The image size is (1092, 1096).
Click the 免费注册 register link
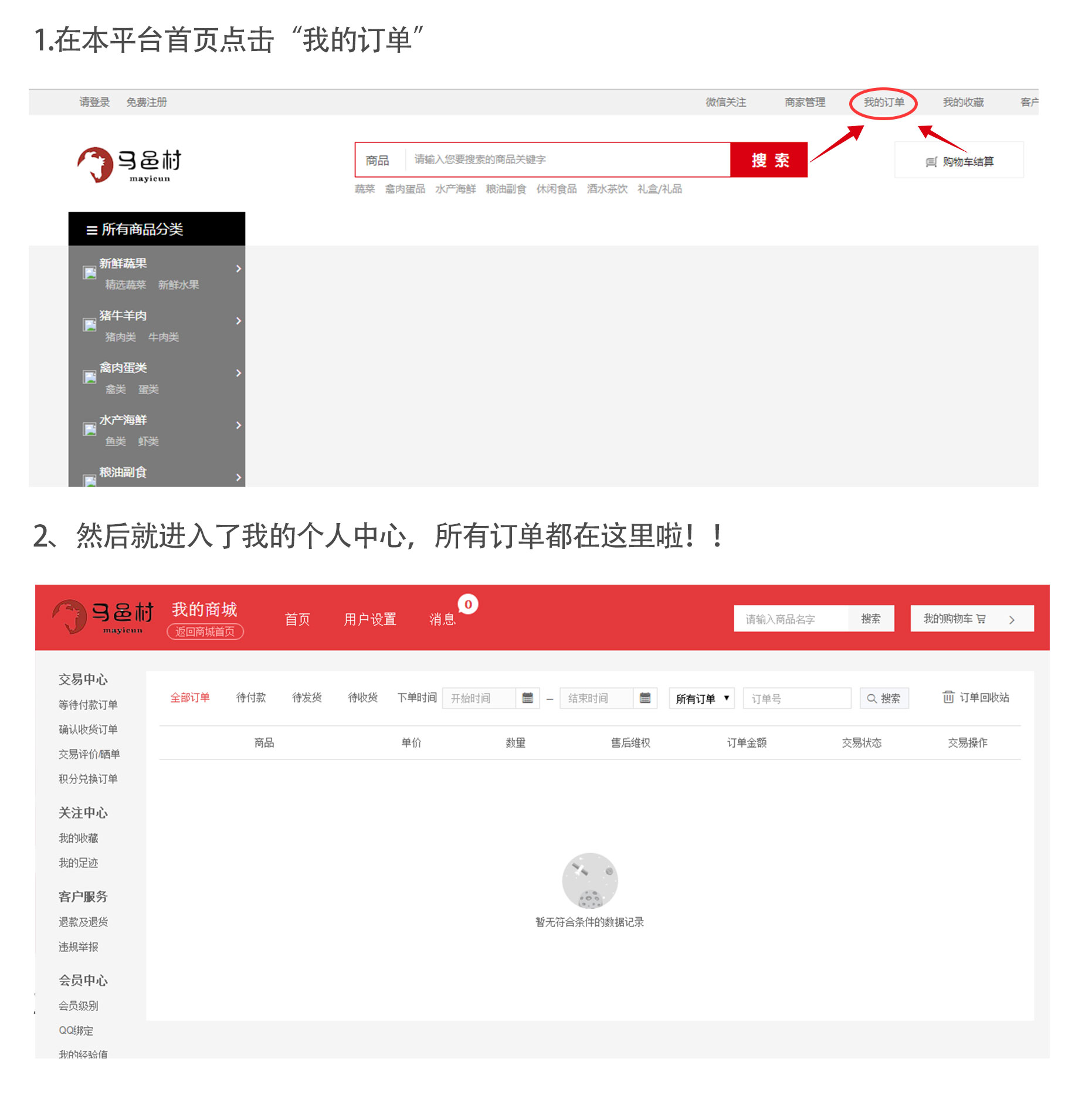point(147,102)
